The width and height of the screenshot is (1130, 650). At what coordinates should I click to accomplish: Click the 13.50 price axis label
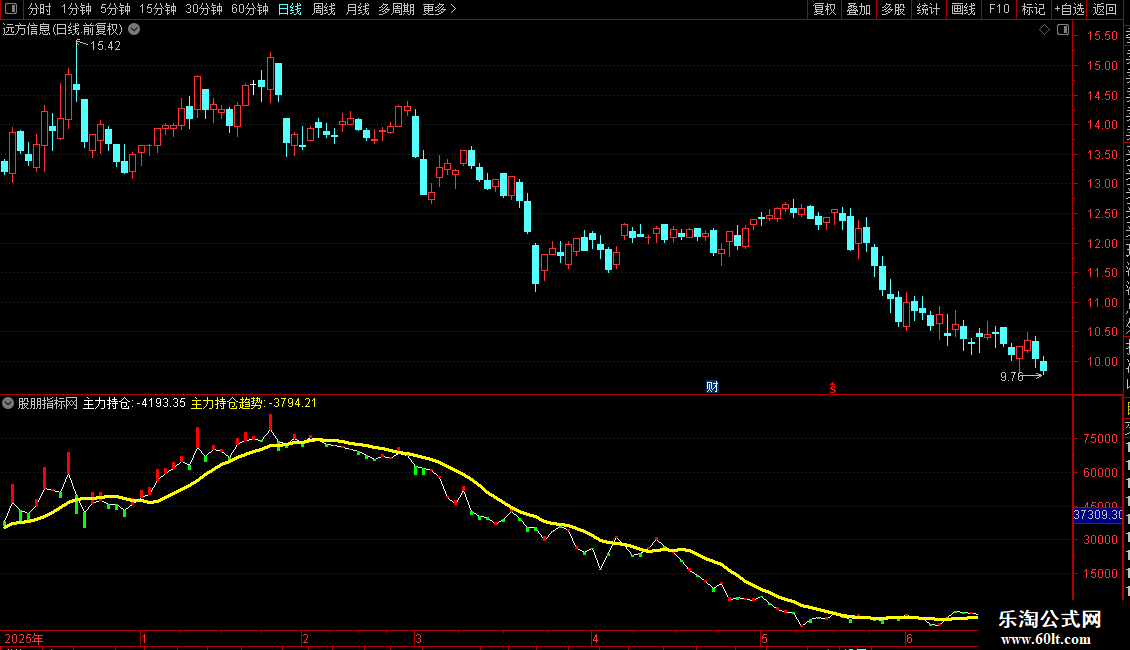(1103, 154)
